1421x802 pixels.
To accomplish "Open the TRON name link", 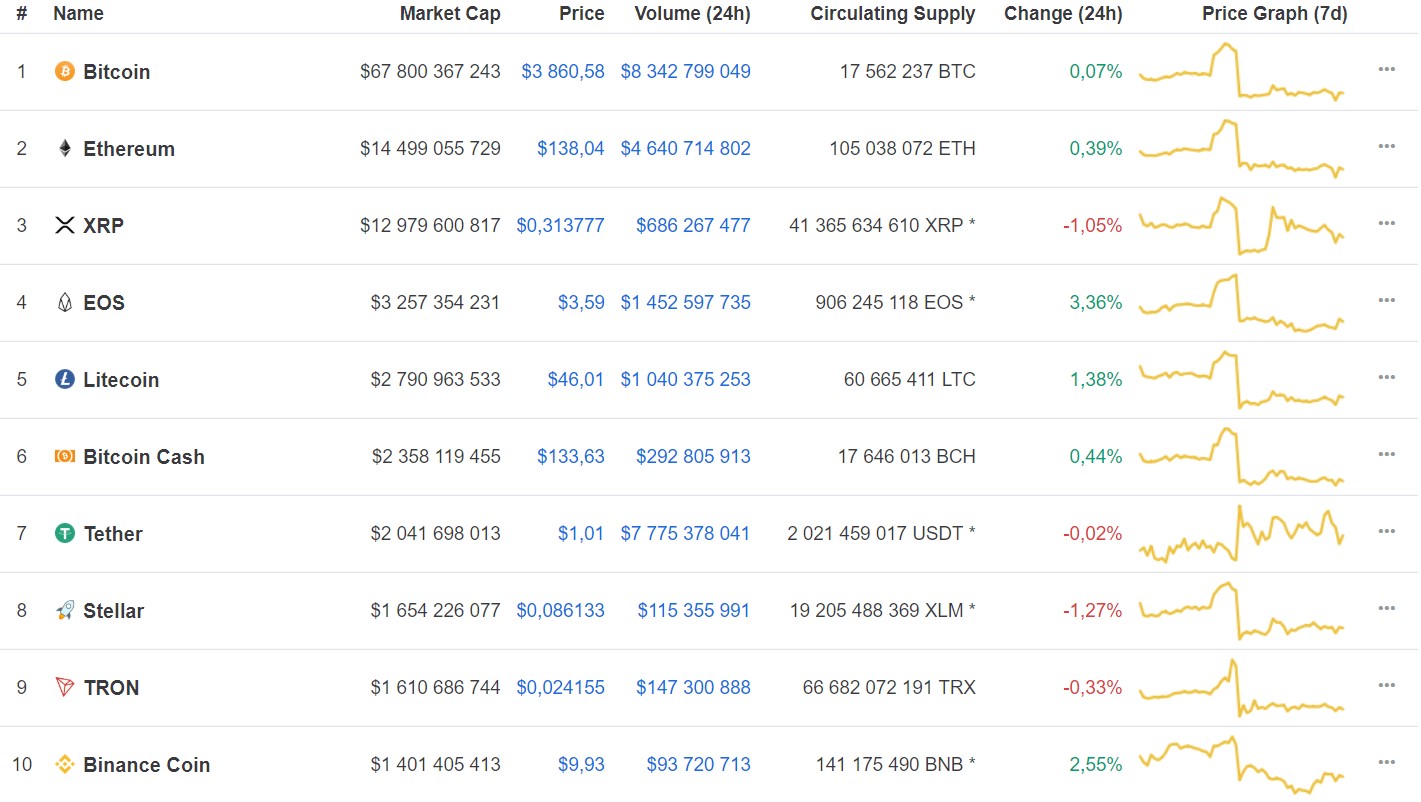I will tap(111, 688).
